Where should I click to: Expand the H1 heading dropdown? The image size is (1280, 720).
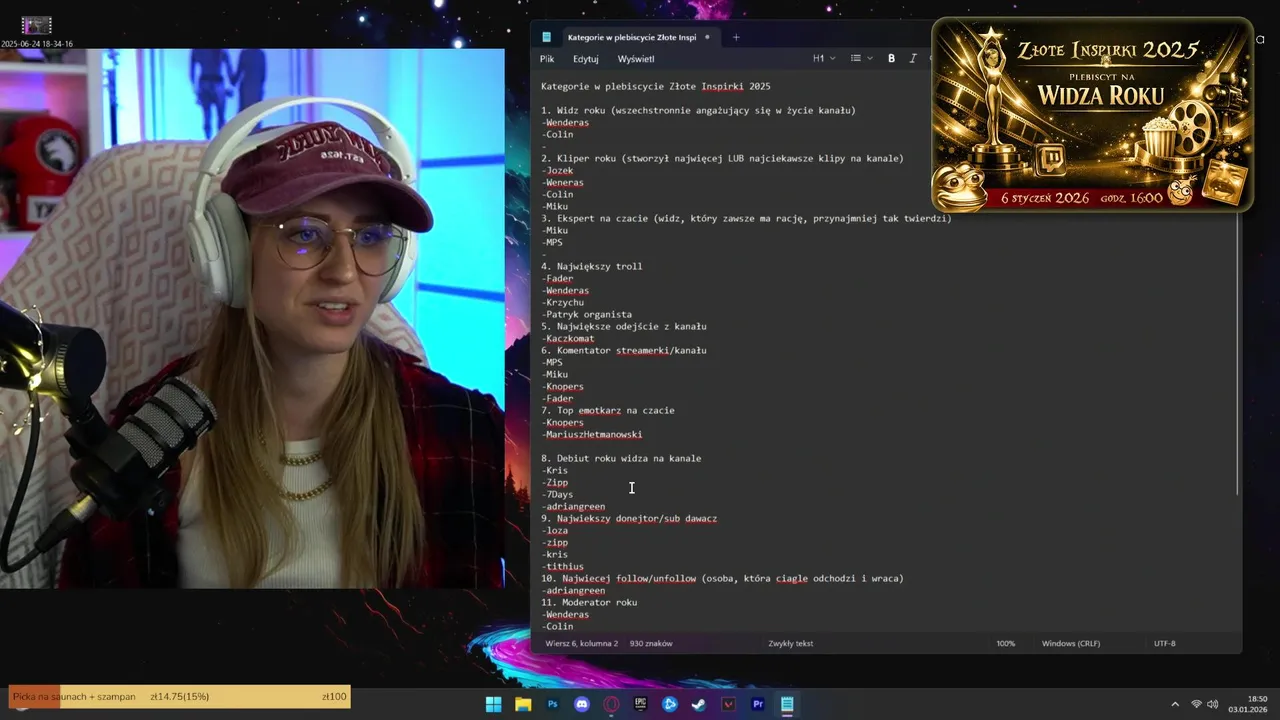[x=824, y=59]
